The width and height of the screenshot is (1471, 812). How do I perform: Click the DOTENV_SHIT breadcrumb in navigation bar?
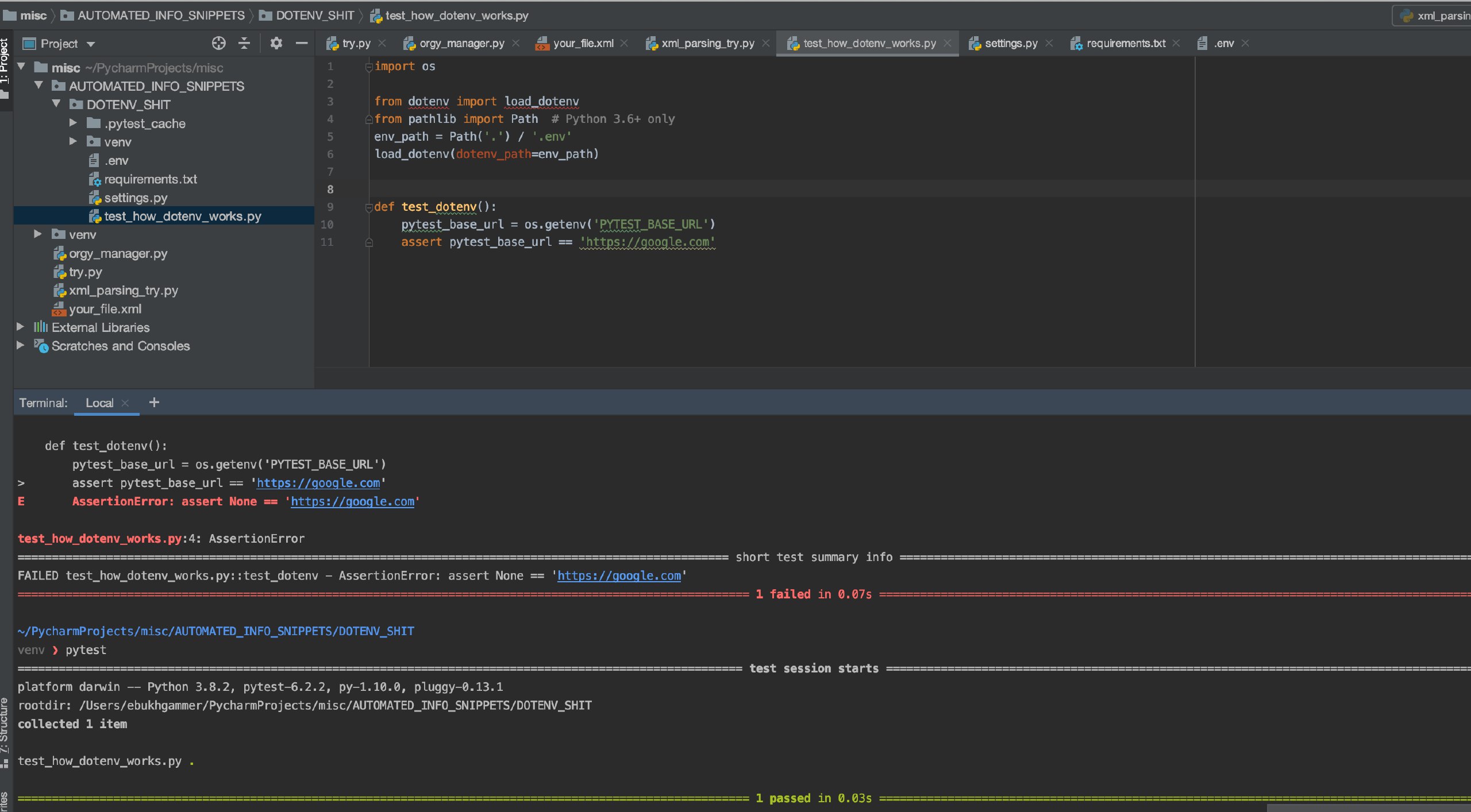coord(314,16)
